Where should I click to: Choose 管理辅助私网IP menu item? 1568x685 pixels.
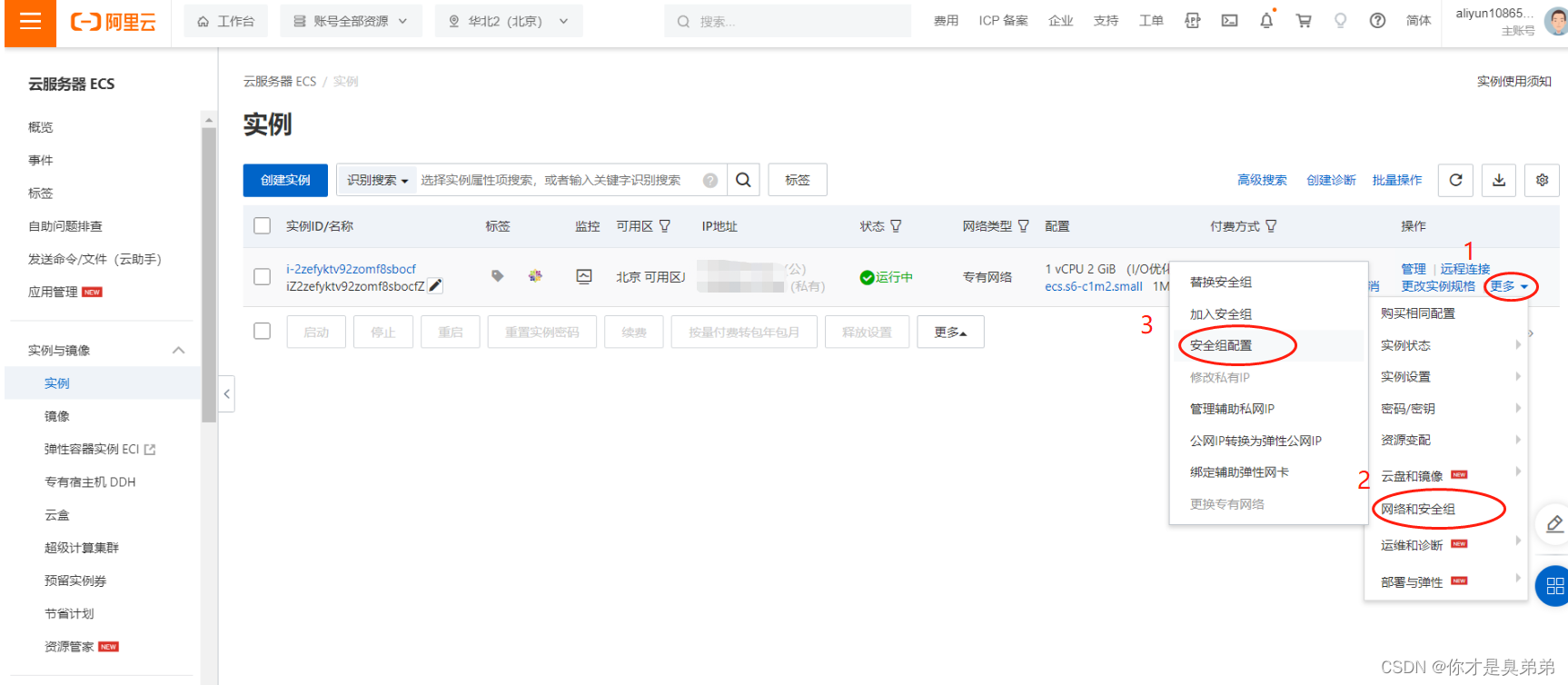pyautogui.click(x=1232, y=409)
